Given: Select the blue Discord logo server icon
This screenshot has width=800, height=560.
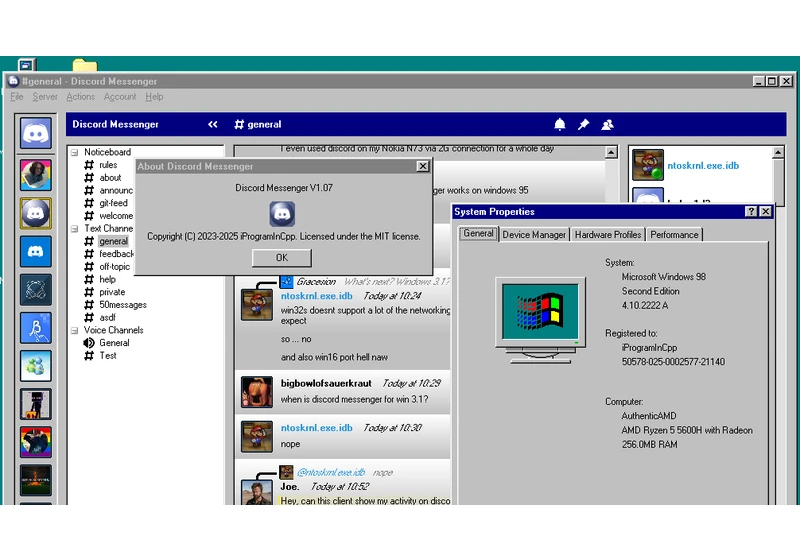Looking at the screenshot, I should tap(36, 251).
